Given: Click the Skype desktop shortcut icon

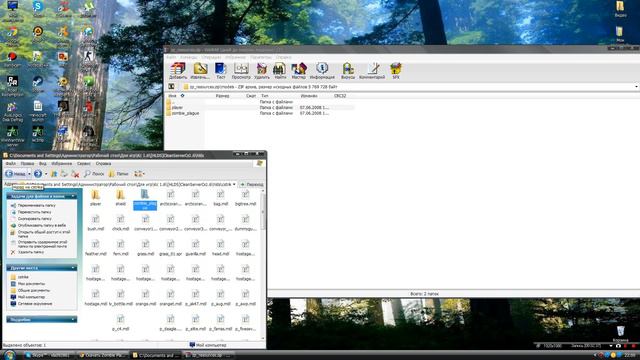Looking at the screenshot, I should click(x=38, y=9).
